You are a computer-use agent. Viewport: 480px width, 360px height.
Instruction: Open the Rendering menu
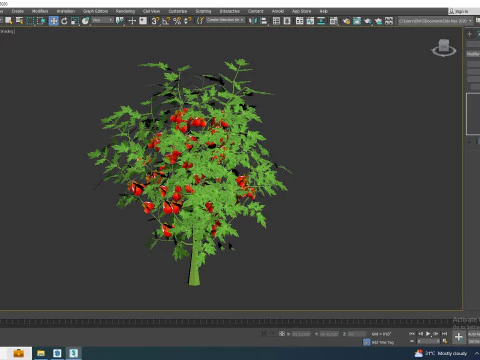pos(125,11)
